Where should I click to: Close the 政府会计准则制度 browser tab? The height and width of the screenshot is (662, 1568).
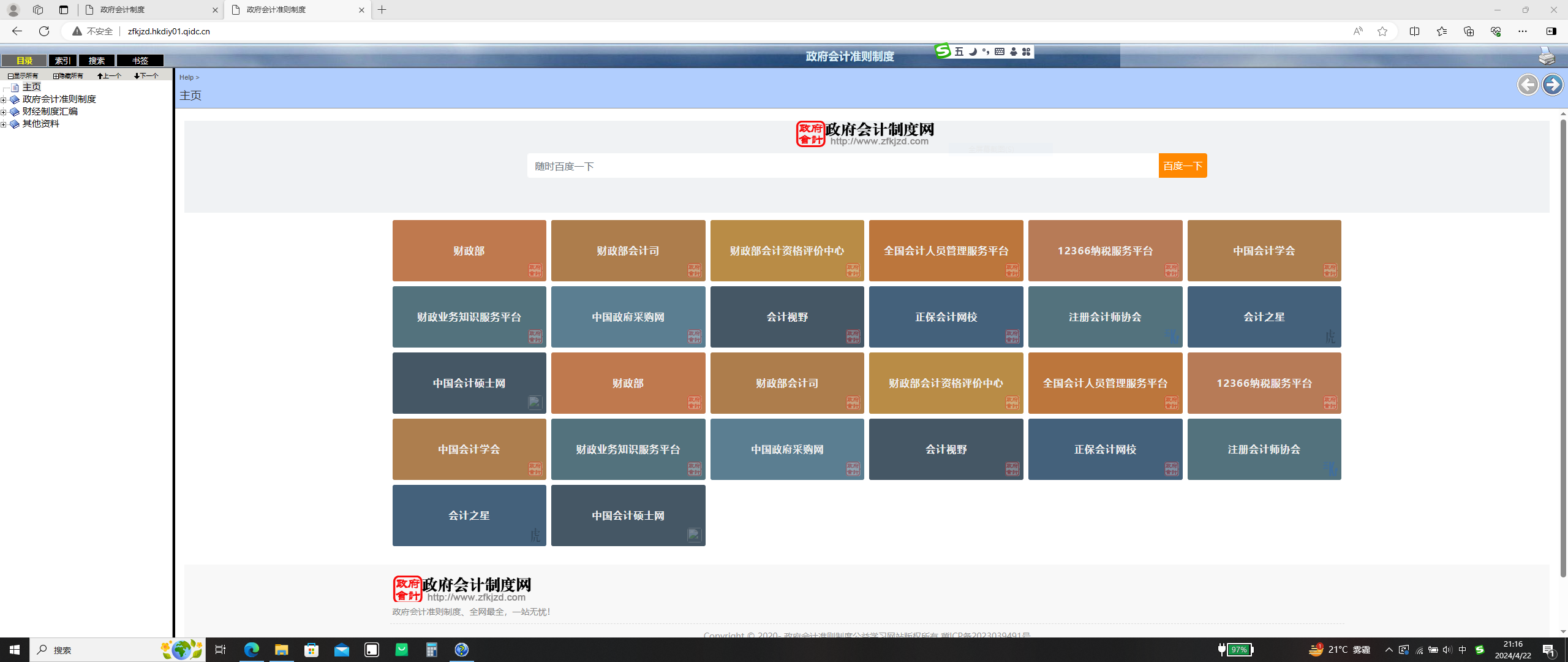coord(361,10)
